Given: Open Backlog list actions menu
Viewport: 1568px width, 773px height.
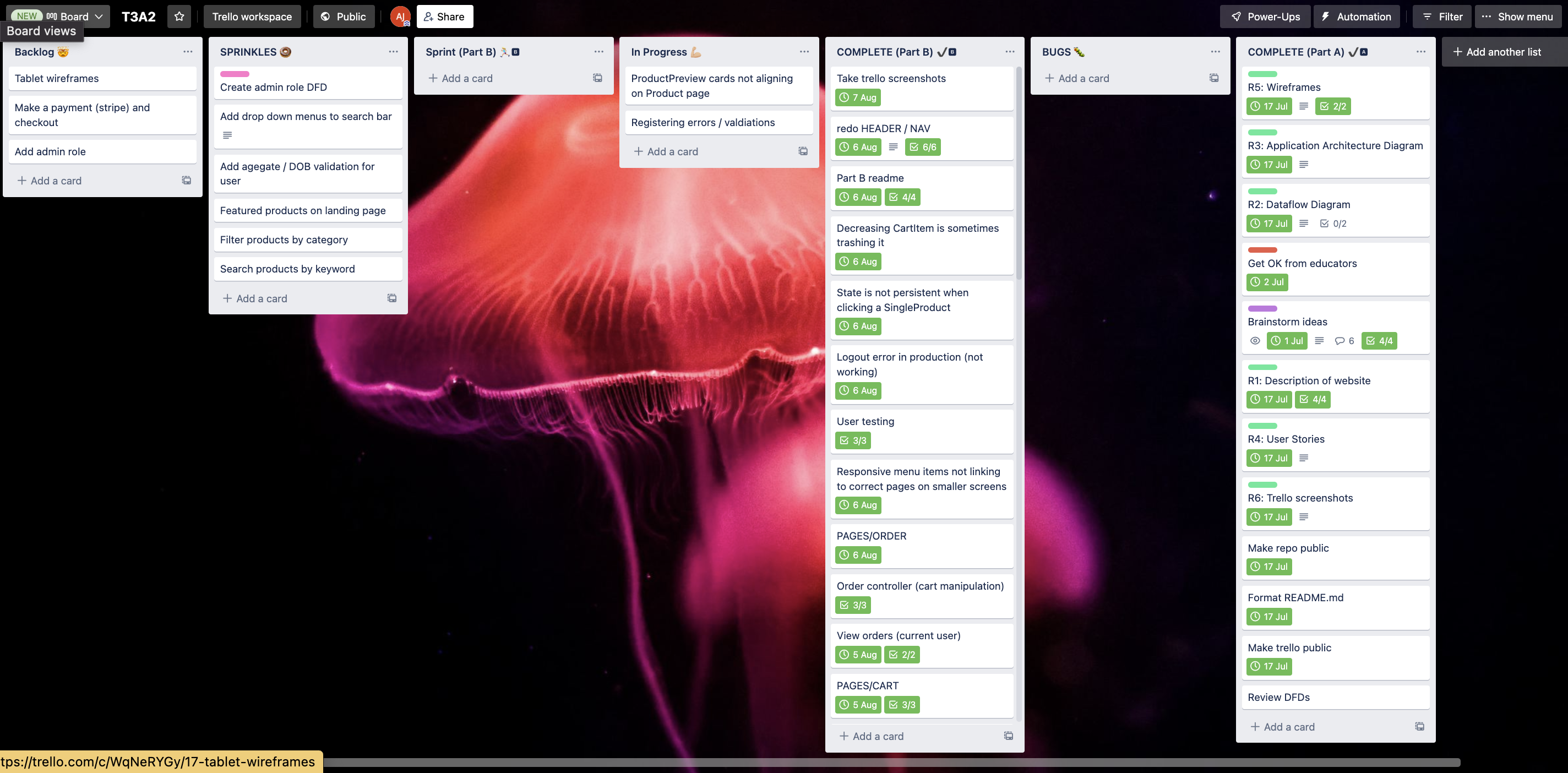Looking at the screenshot, I should pos(188,52).
